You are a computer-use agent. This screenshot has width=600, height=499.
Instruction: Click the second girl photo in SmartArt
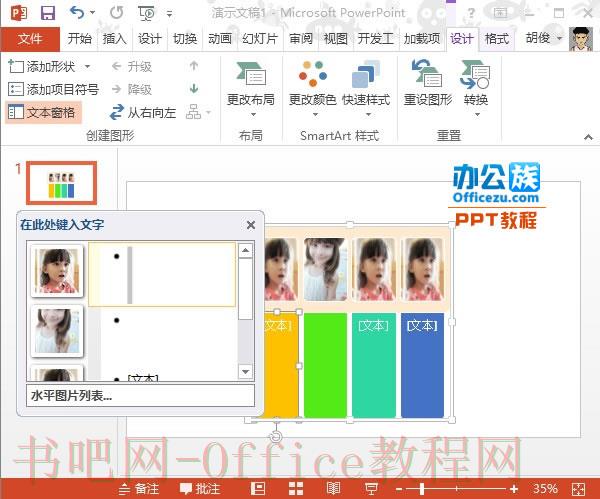point(325,269)
